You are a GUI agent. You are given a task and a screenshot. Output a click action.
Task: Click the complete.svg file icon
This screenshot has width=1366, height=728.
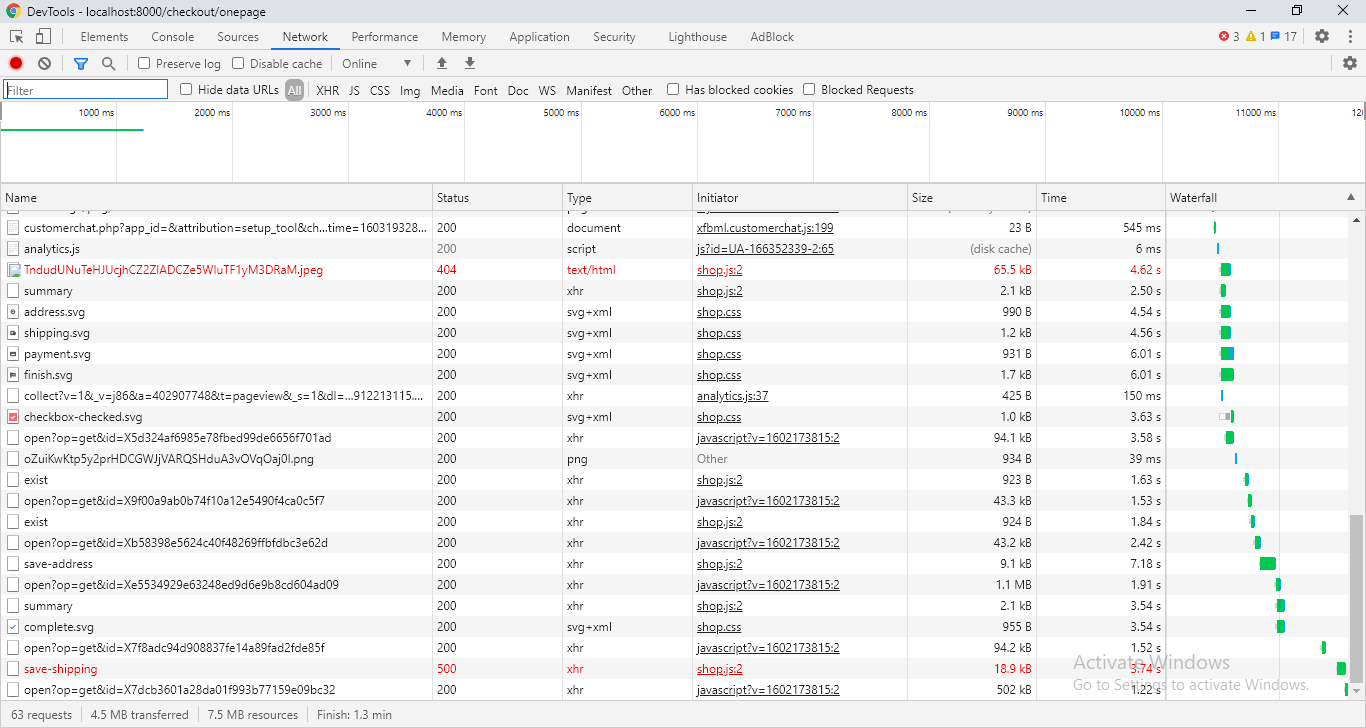tap(13, 627)
